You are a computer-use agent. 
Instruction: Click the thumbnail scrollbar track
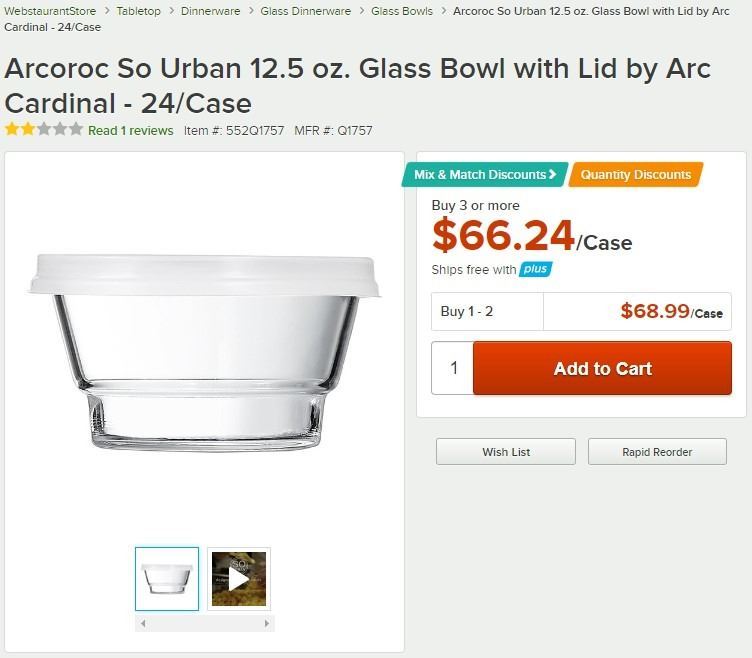(x=205, y=623)
